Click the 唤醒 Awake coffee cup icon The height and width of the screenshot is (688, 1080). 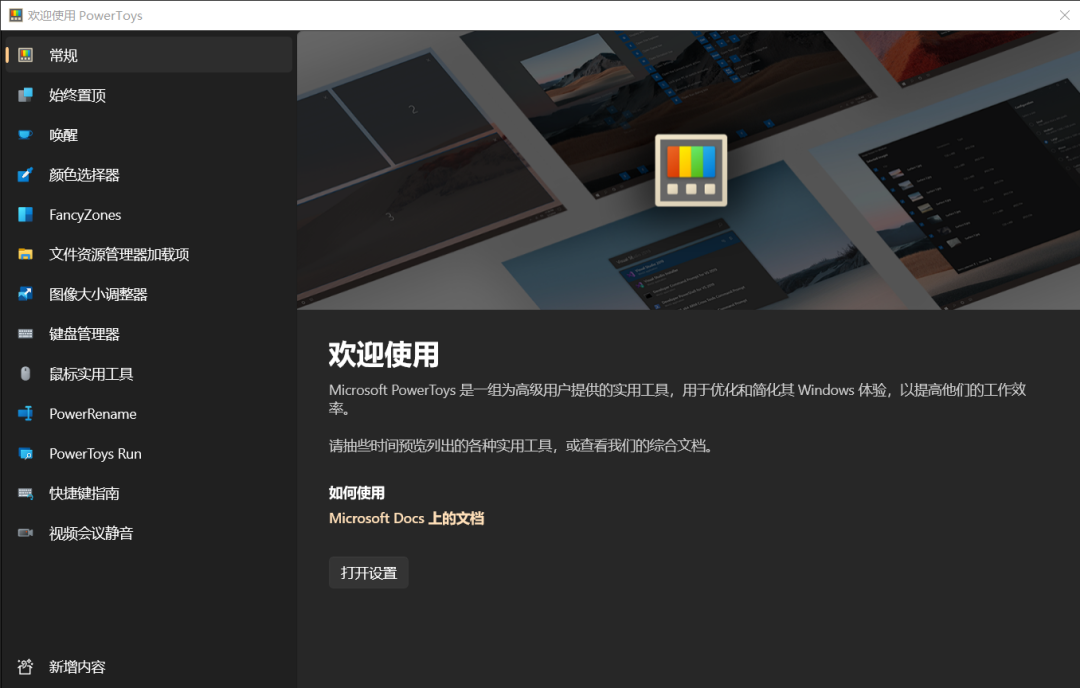click(25, 135)
